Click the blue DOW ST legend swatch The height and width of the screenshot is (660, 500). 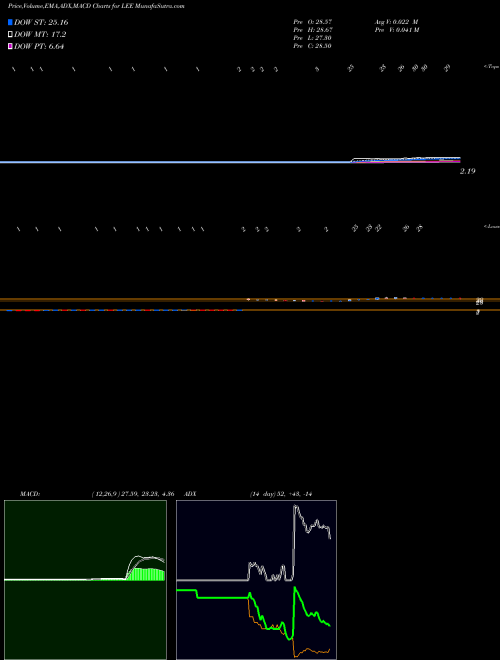pyautogui.click(x=10, y=22)
